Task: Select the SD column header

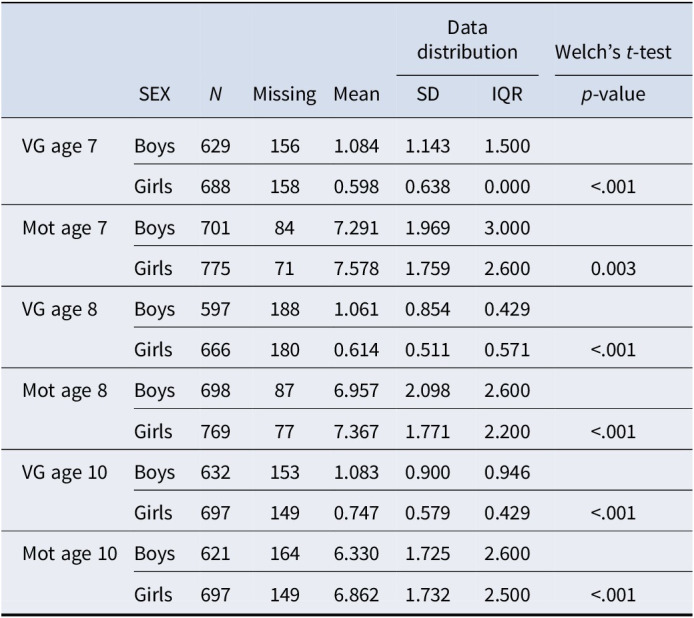Action: [x=427, y=95]
